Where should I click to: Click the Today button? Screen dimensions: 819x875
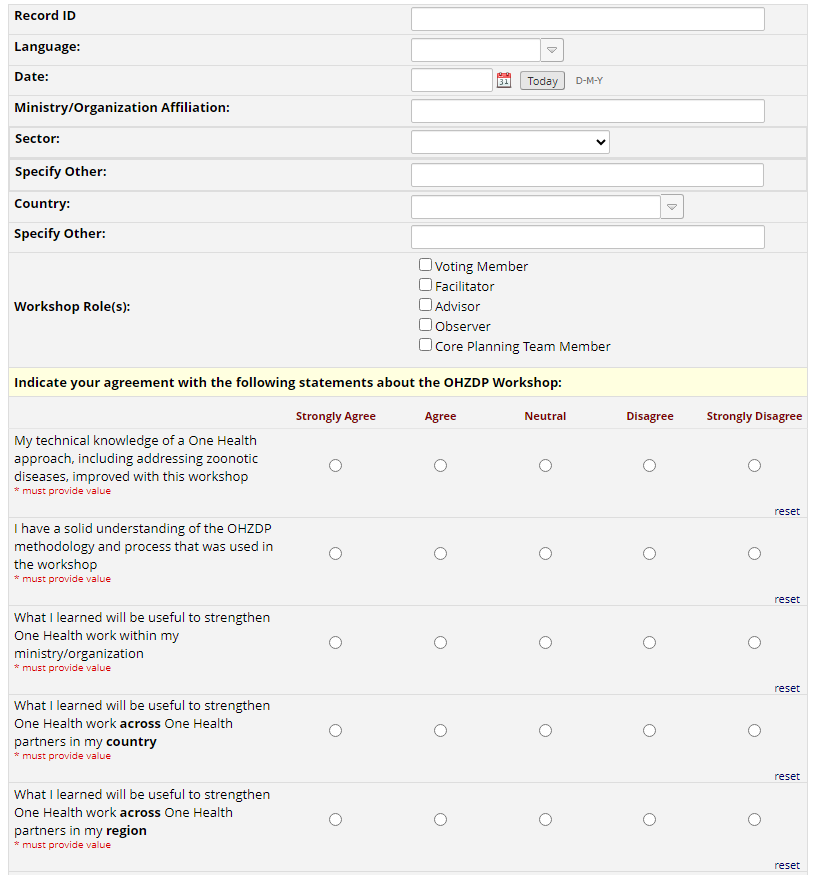point(542,81)
